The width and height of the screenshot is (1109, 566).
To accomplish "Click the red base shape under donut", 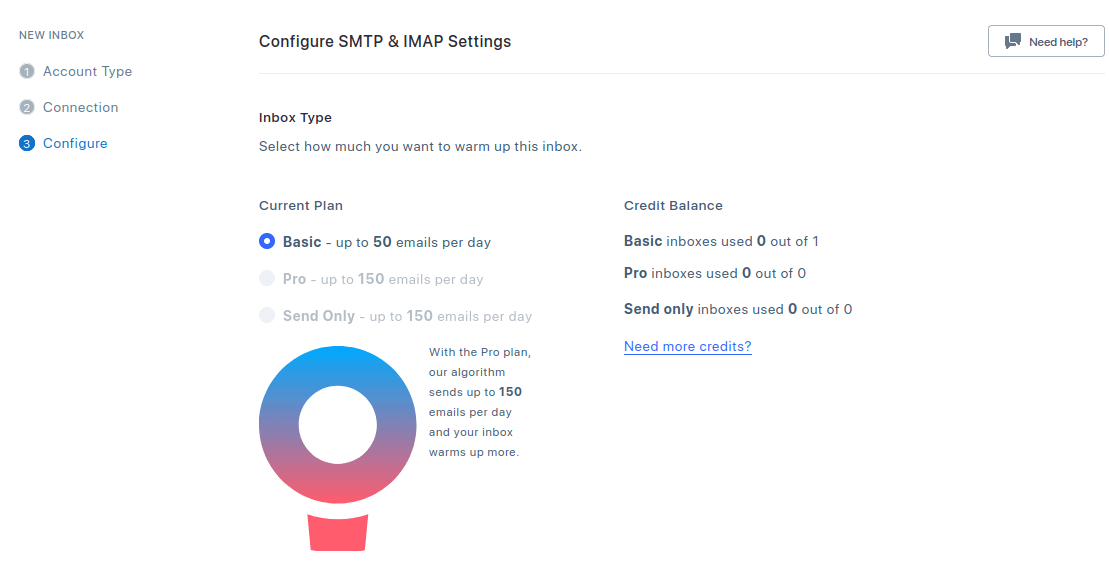I will pyautogui.click(x=338, y=532).
